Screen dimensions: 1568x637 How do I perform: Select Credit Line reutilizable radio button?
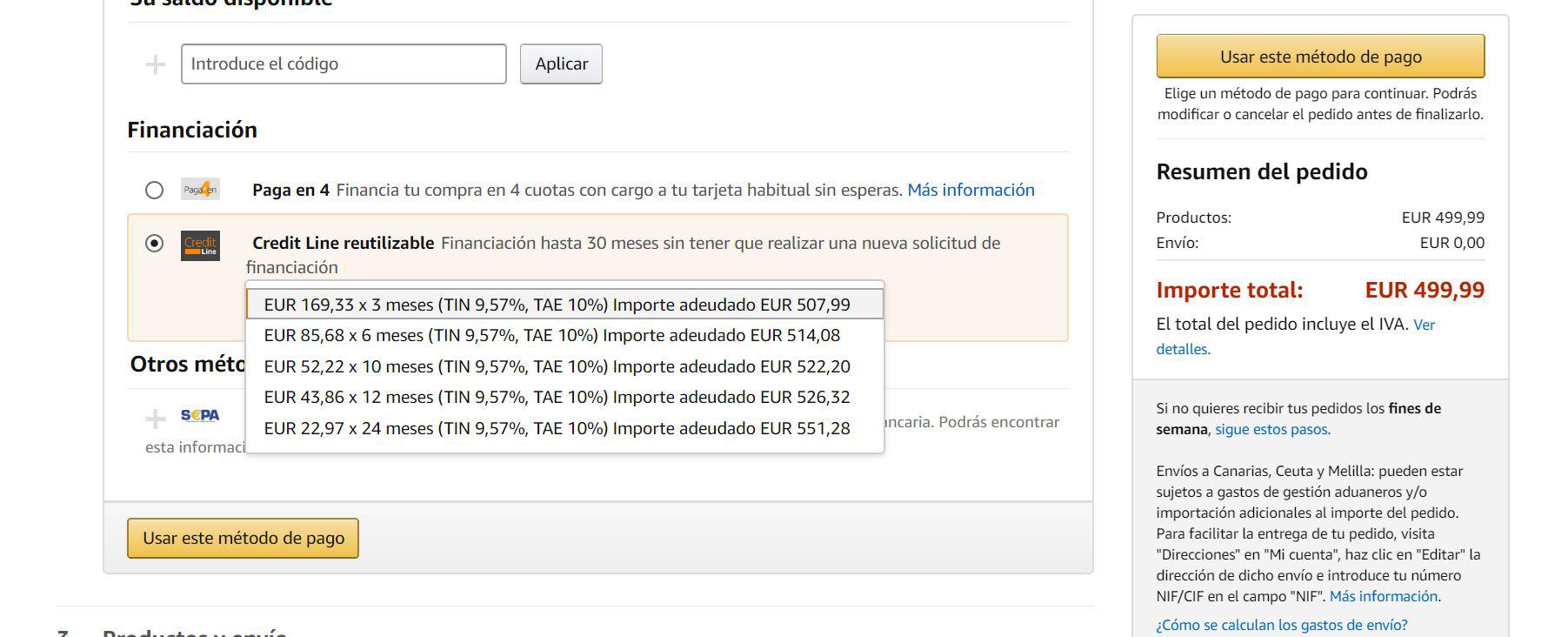point(154,243)
